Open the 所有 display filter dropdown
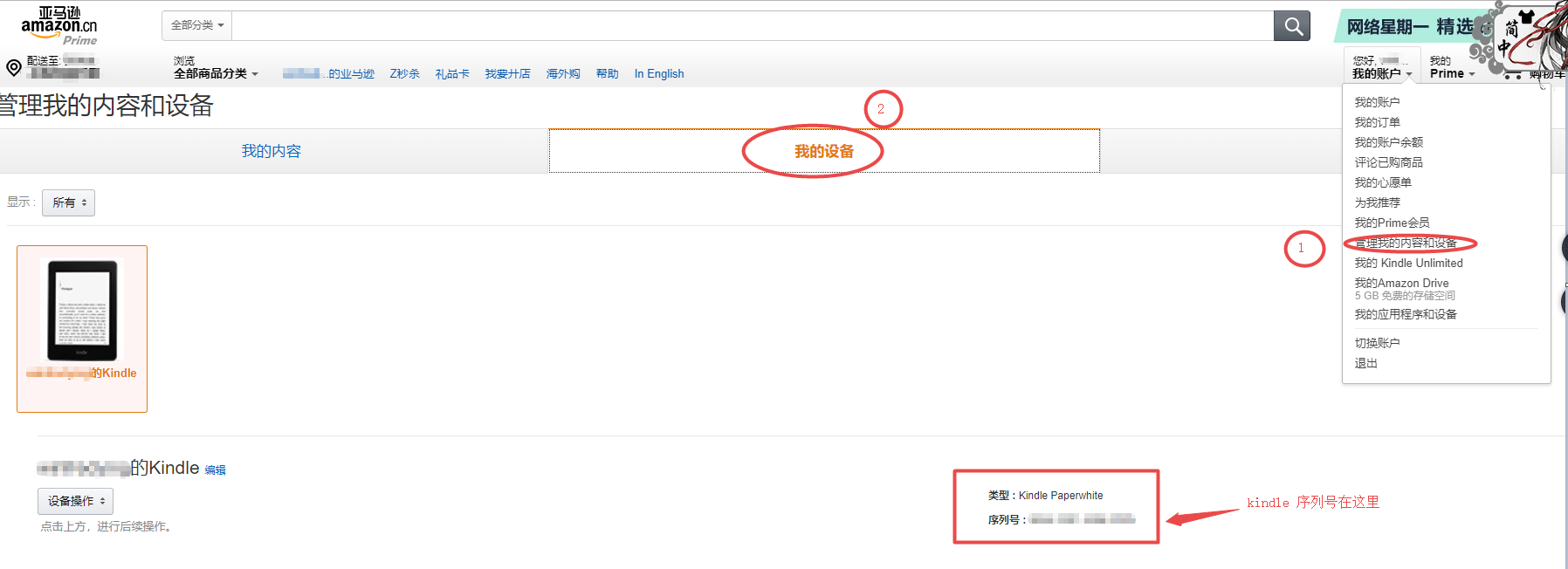This screenshot has height=569, width=1568. click(69, 202)
